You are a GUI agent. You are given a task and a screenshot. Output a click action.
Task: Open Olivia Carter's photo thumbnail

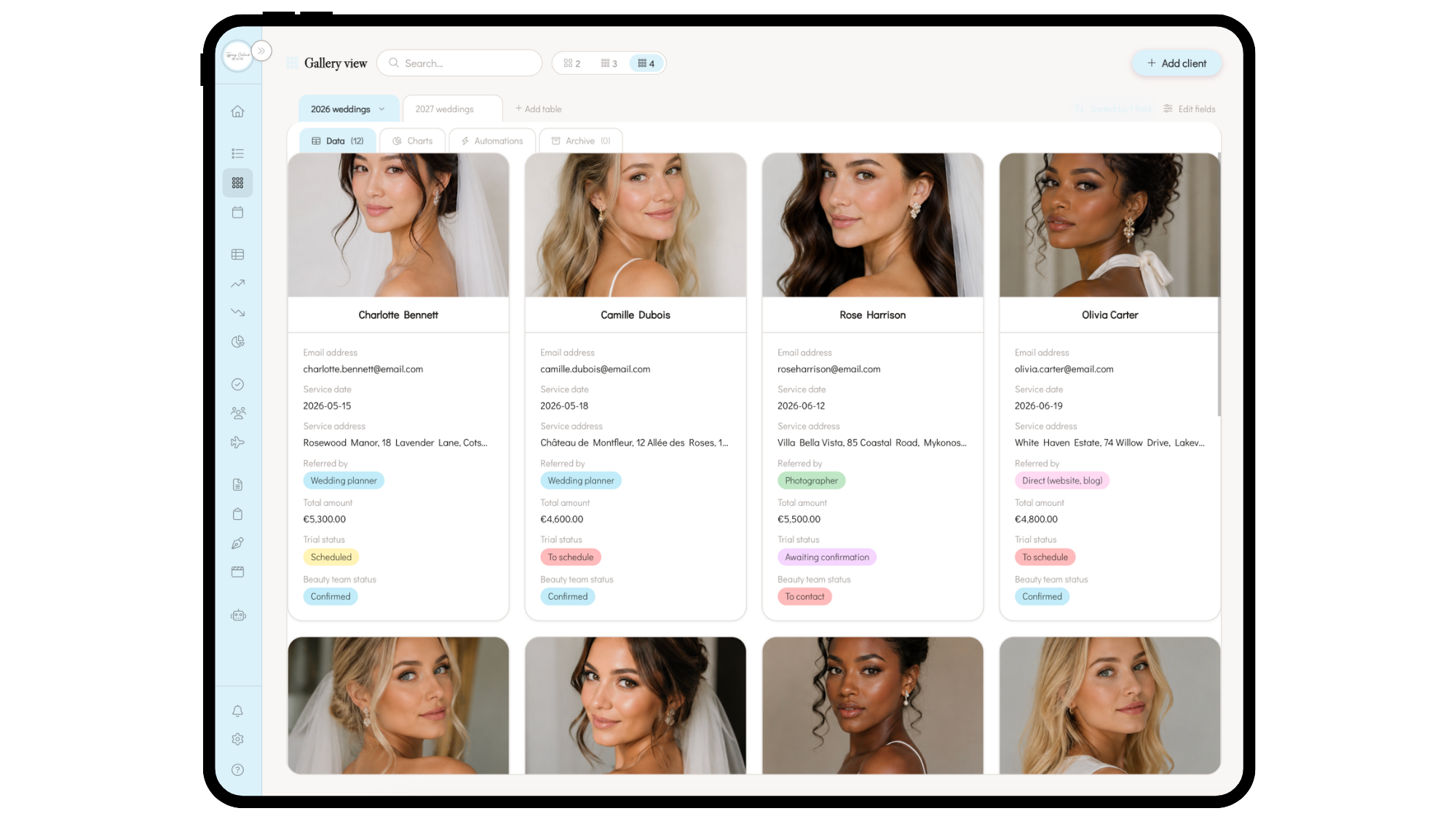1109,225
